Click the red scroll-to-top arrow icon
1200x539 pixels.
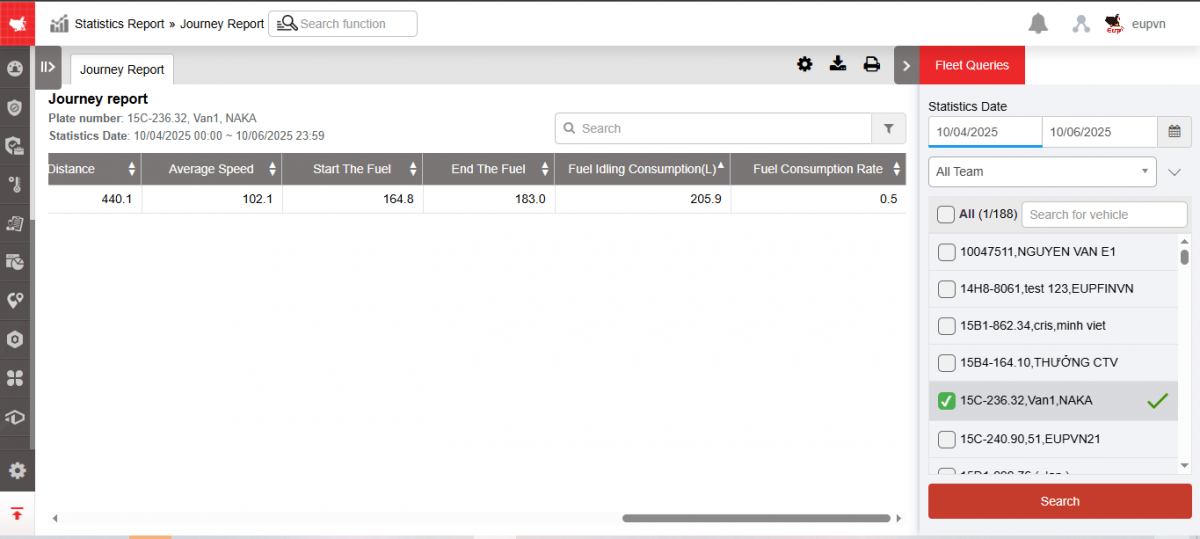[x=17, y=514]
